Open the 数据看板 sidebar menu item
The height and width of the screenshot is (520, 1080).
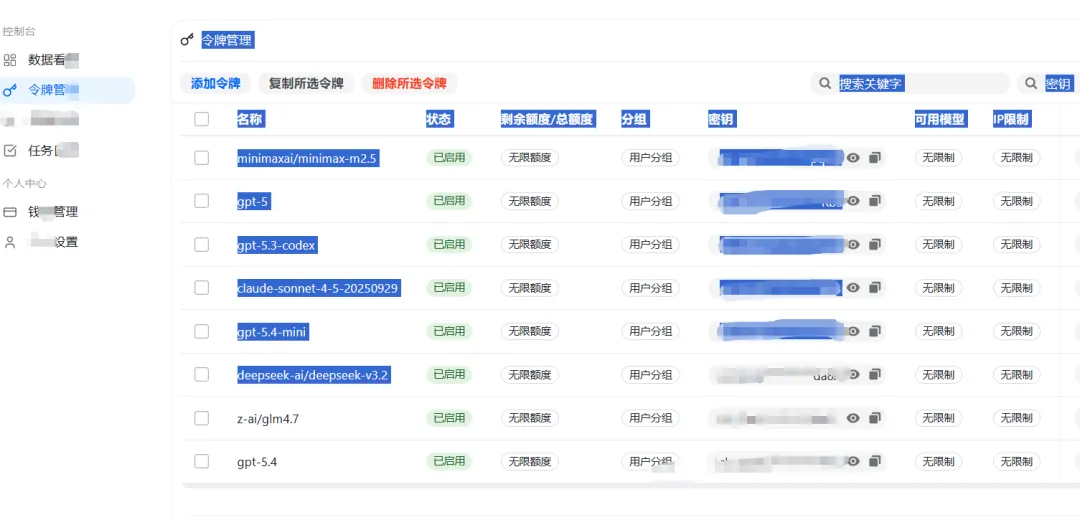coord(67,60)
